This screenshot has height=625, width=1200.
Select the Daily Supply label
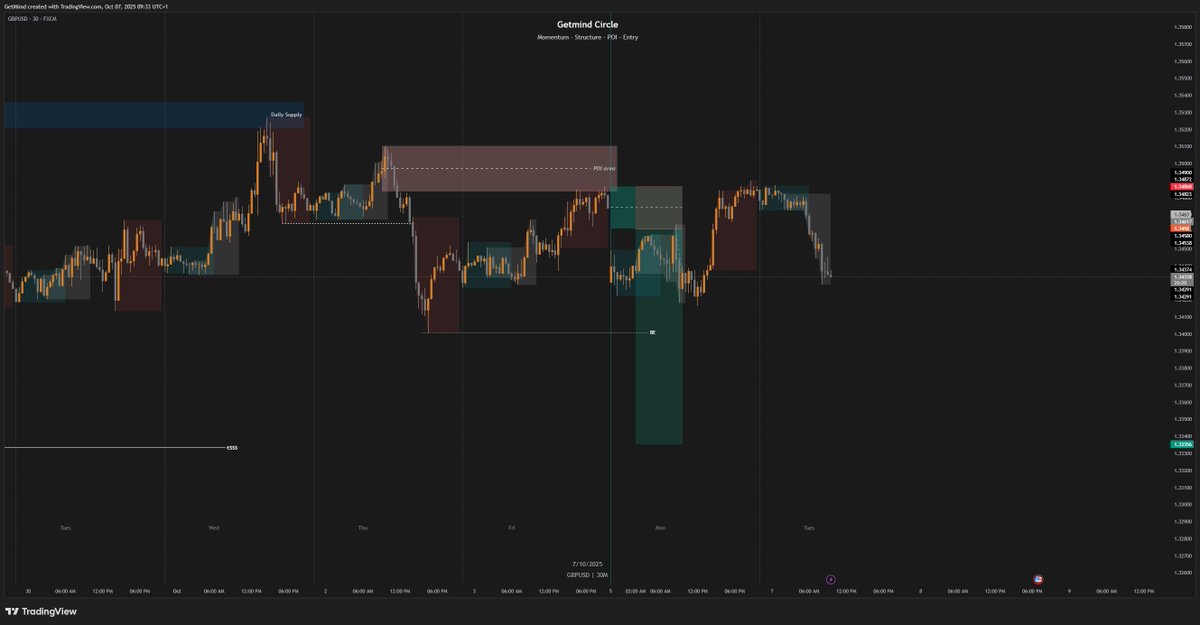click(x=286, y=115)
